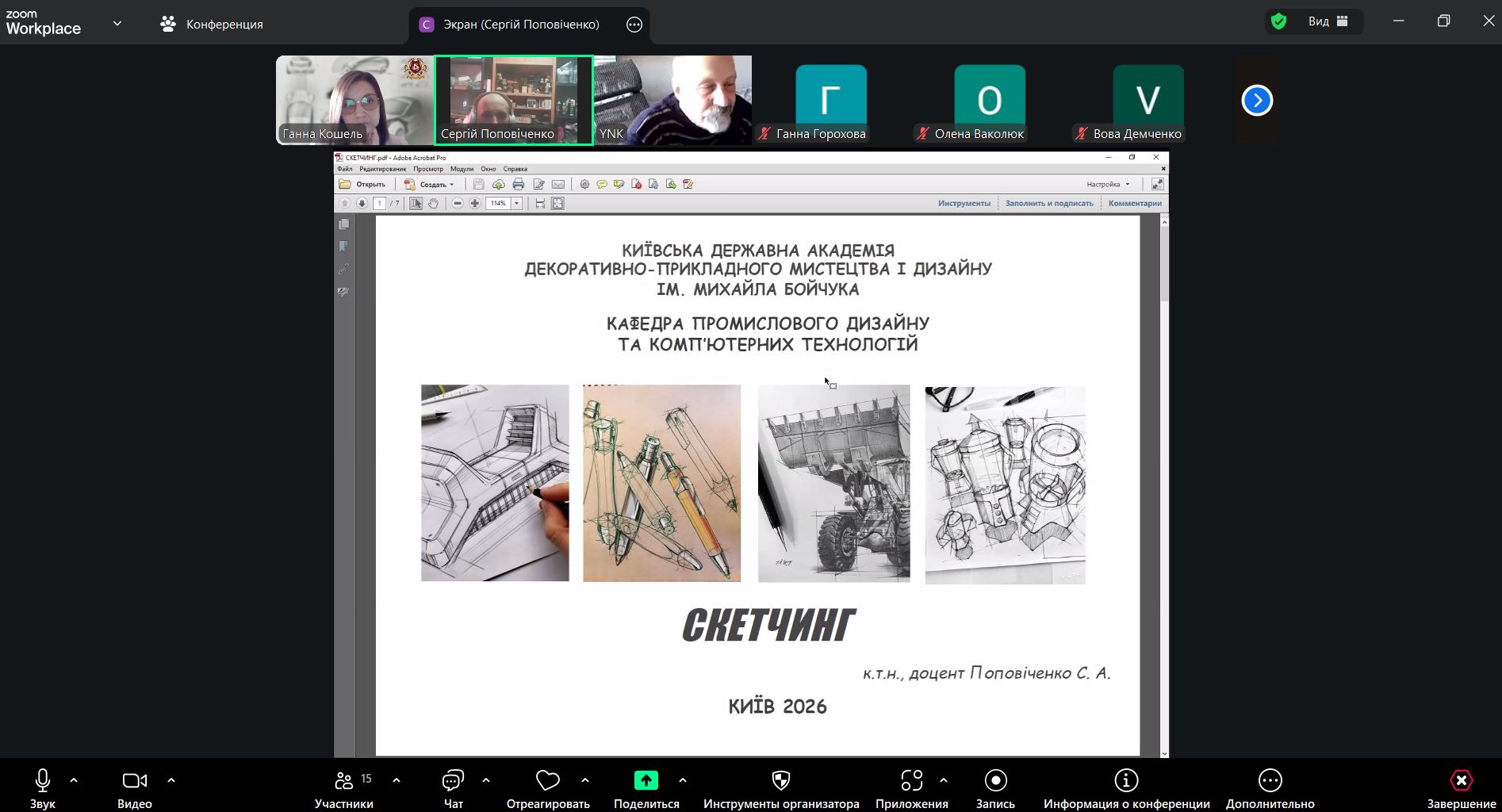
Task: Start recording with the Запись button
Action: (995, 781)
